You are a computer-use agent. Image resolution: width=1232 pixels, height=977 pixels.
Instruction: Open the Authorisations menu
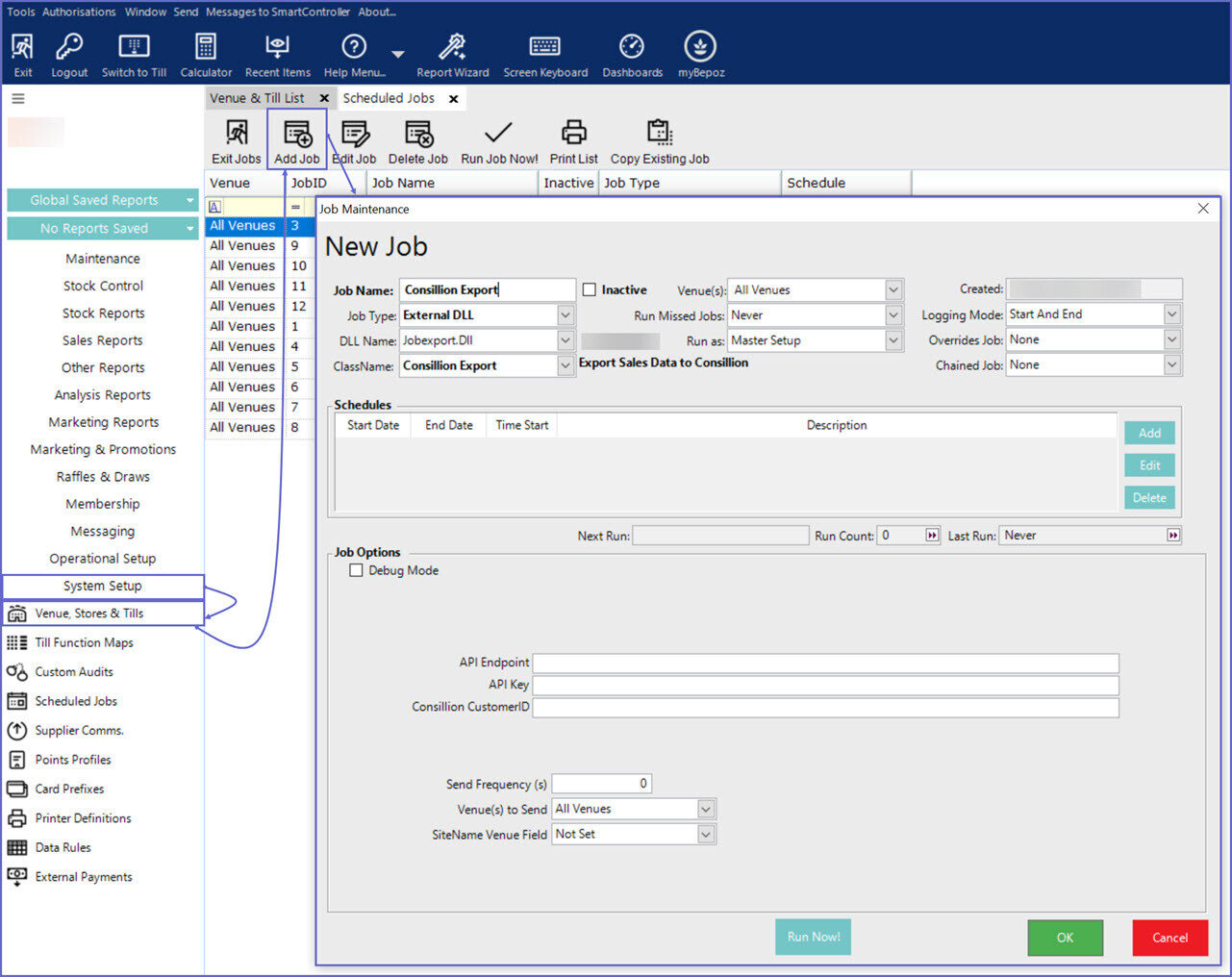click(79, 12)
